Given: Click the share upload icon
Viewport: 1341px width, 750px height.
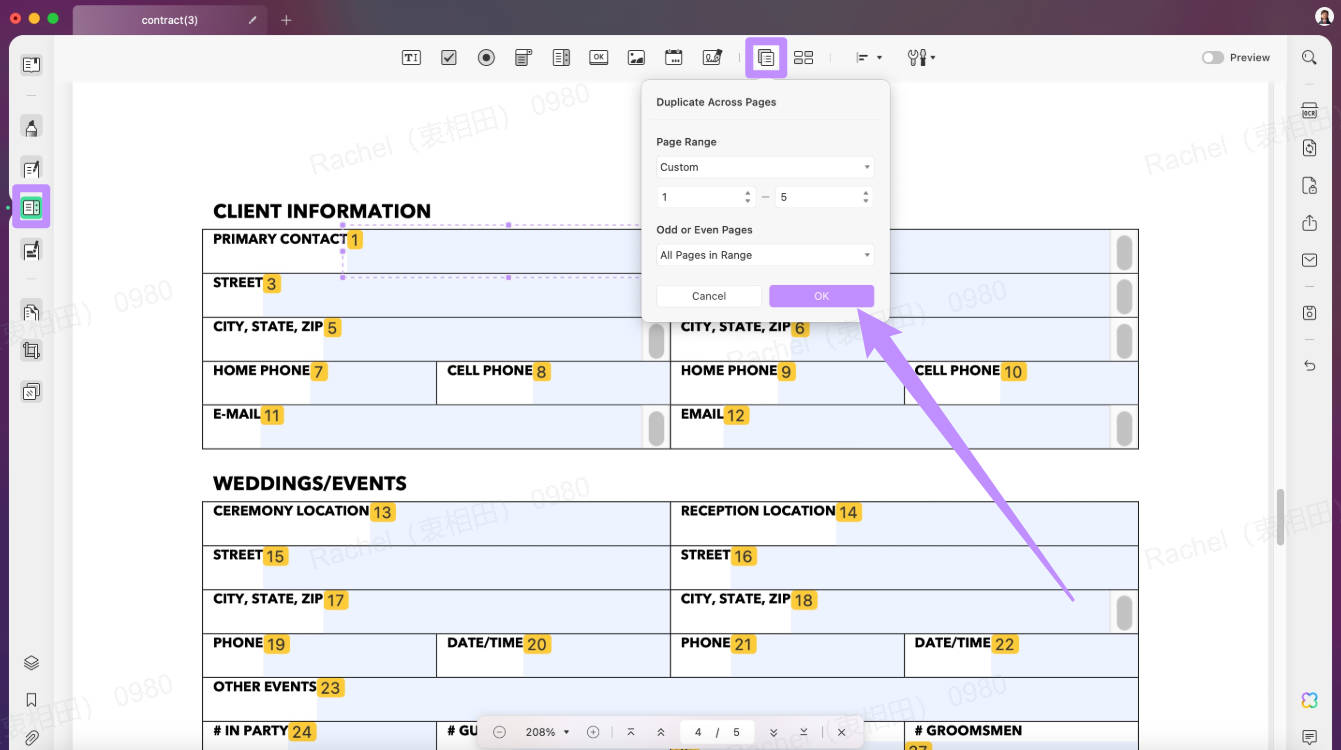Looking at the screenshot, I should [x=1309, y=223].
